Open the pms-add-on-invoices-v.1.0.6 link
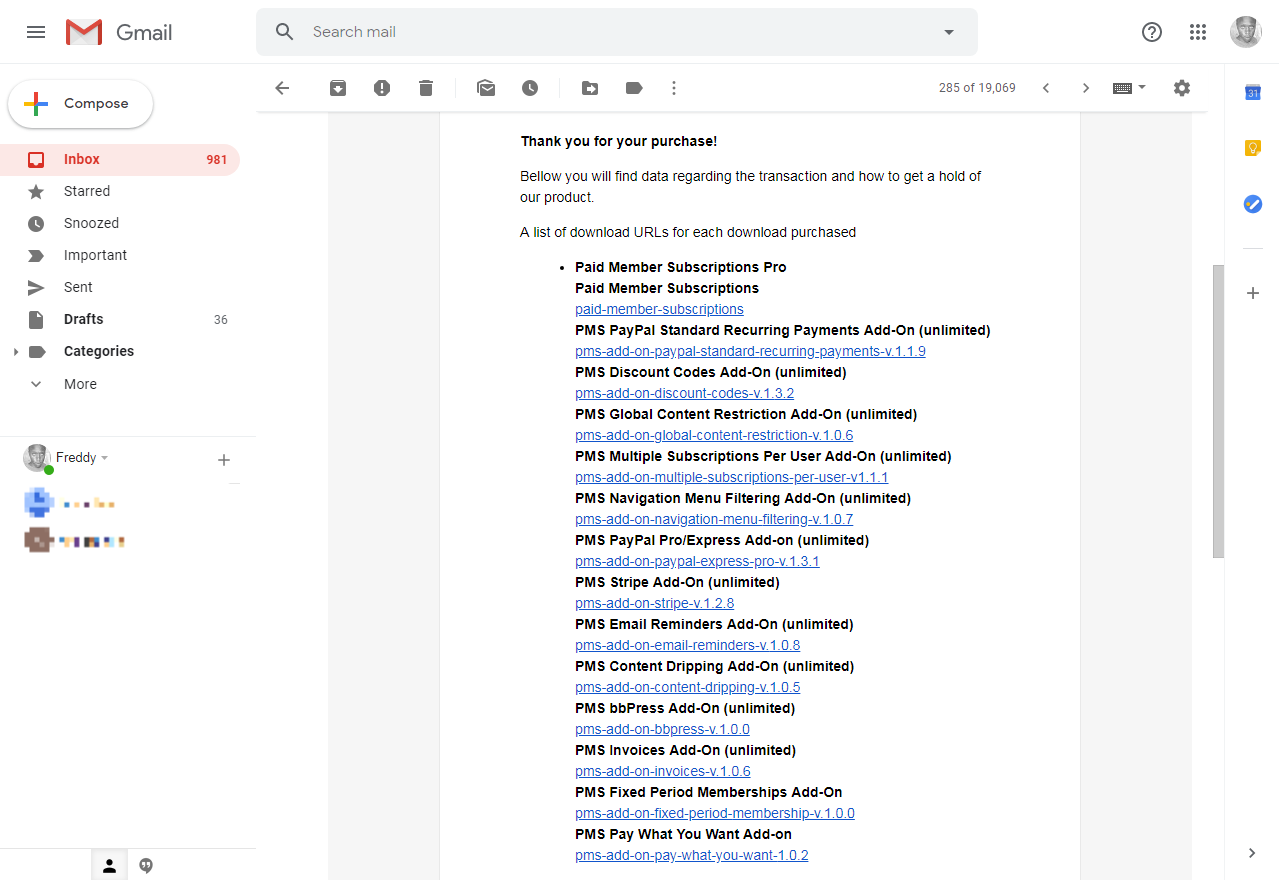The height and width of the screenshot is (880, 1279). pos(662,771)
